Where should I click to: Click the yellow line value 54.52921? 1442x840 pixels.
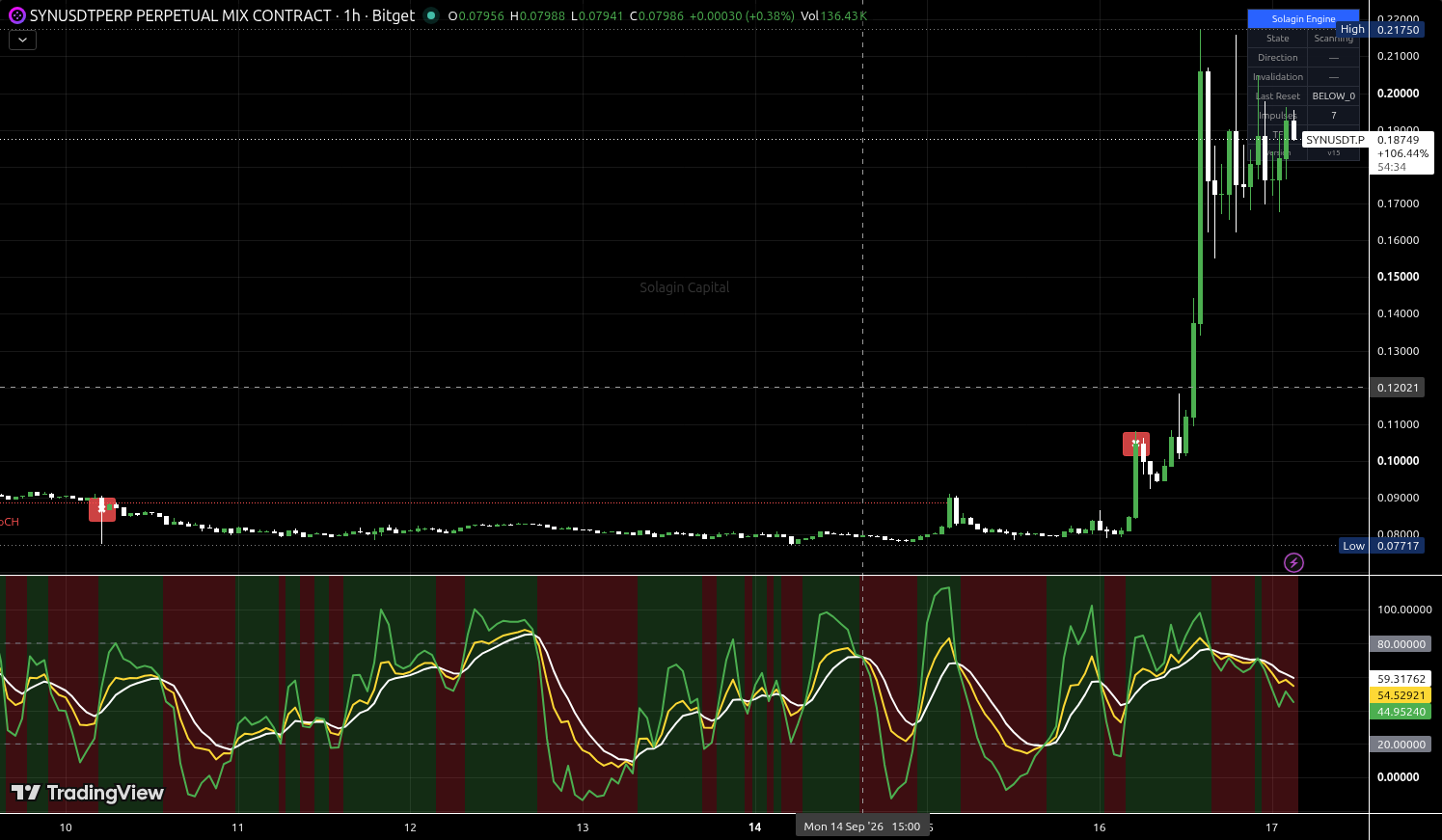tap(1401, 695)
